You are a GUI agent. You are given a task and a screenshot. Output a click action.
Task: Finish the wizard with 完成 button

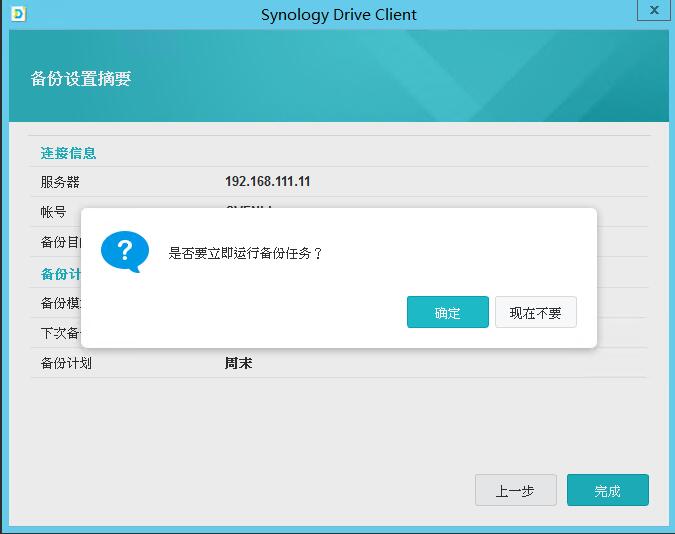pyautogui.click(x=607, y=491)
